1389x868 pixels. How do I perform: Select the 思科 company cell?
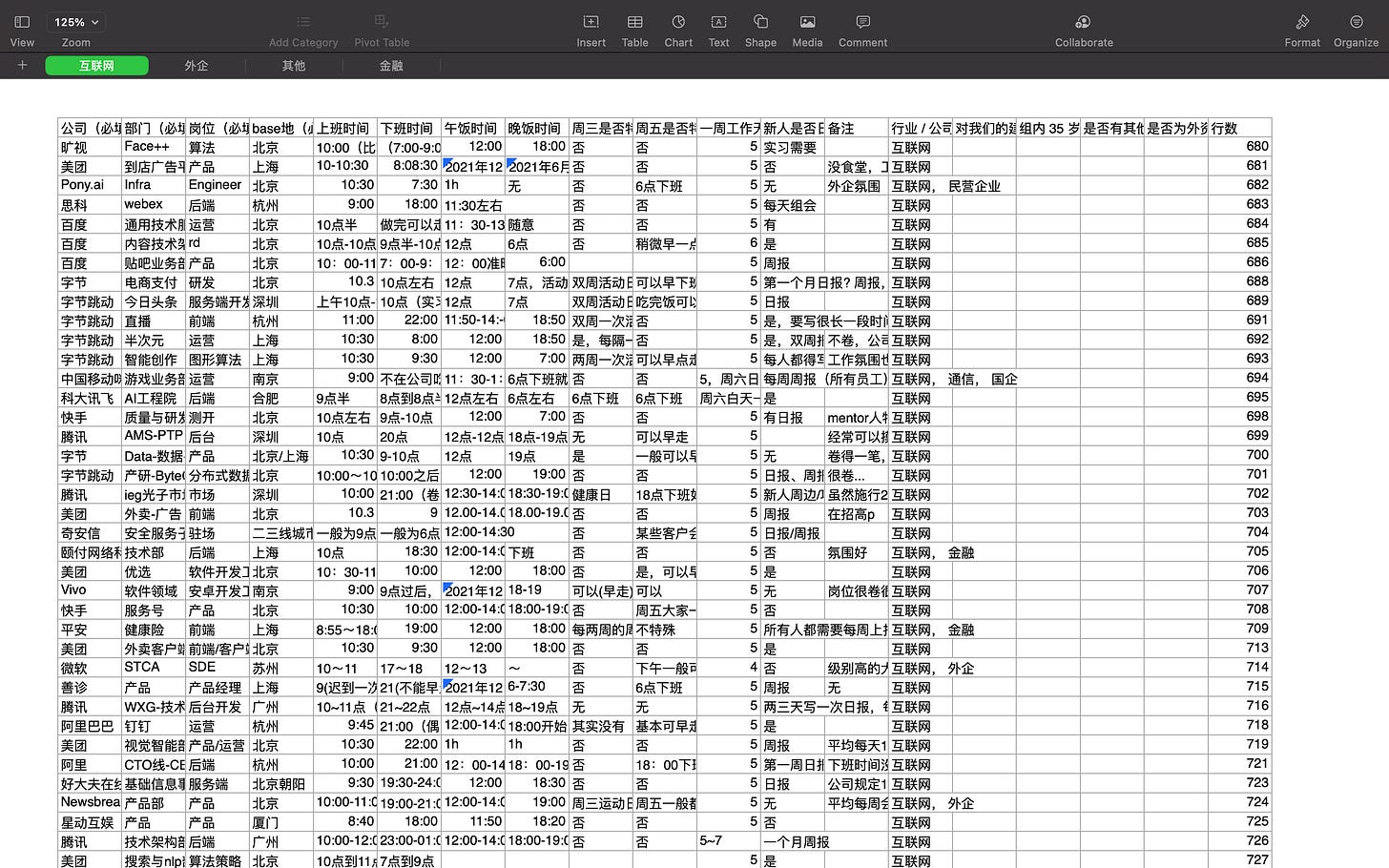tap(90, 205)
